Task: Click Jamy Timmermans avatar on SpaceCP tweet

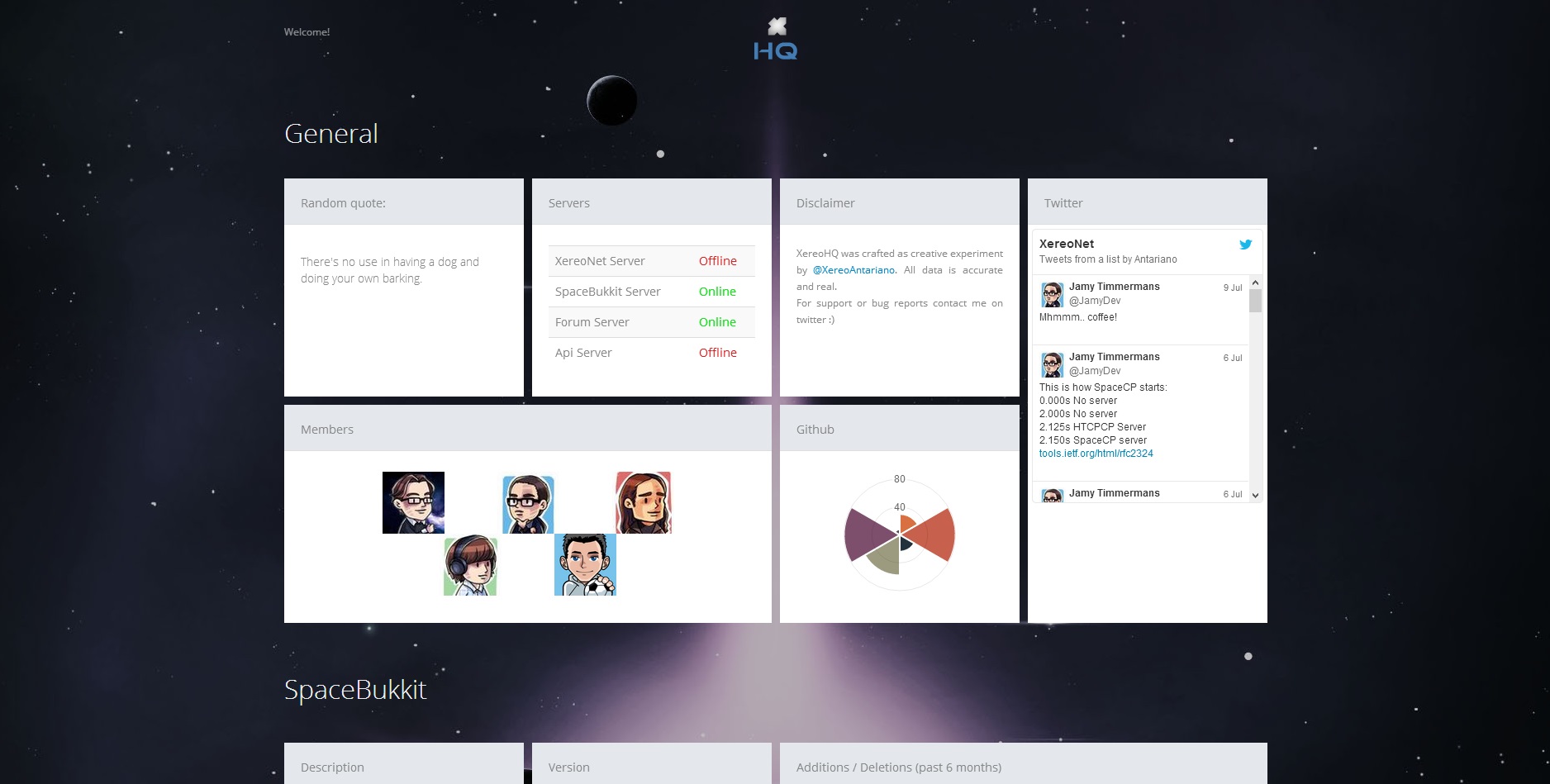Action: coord(1052,364)
